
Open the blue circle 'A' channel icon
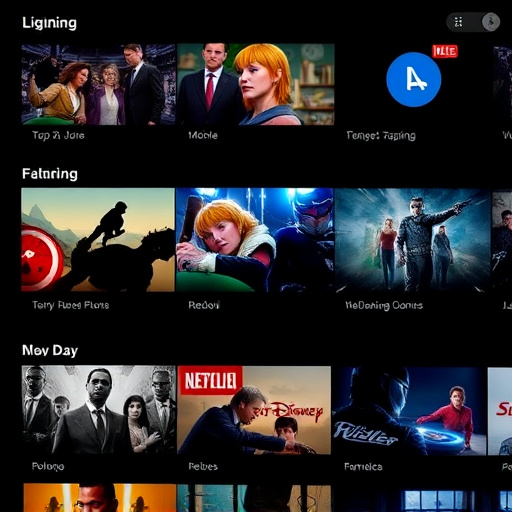point(414,79)
